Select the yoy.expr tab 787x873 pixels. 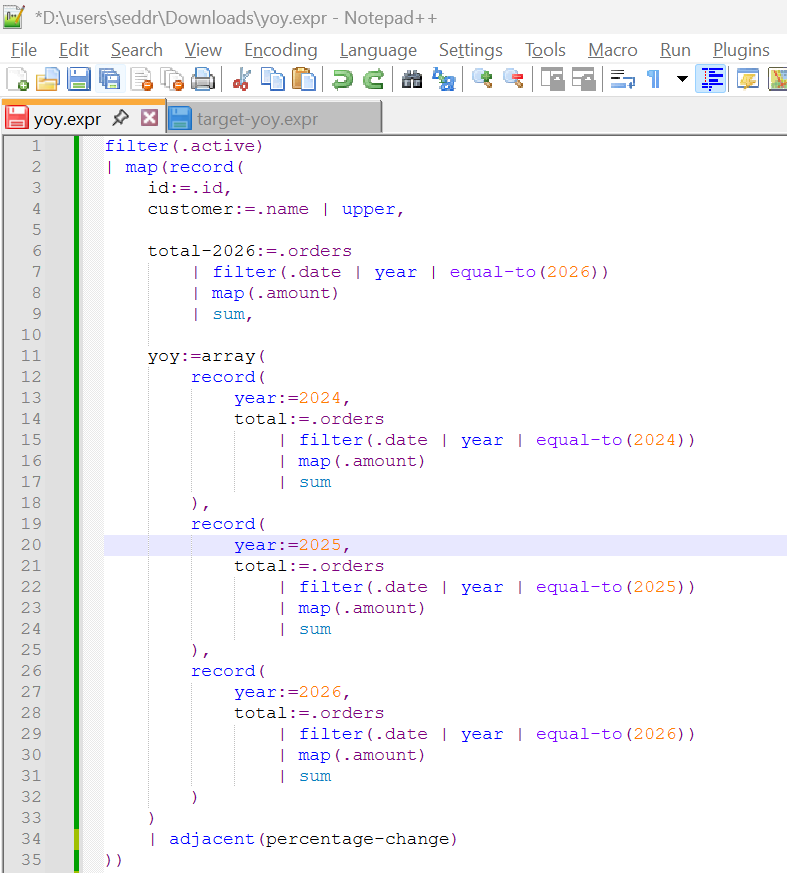click(x=67, y=119)
